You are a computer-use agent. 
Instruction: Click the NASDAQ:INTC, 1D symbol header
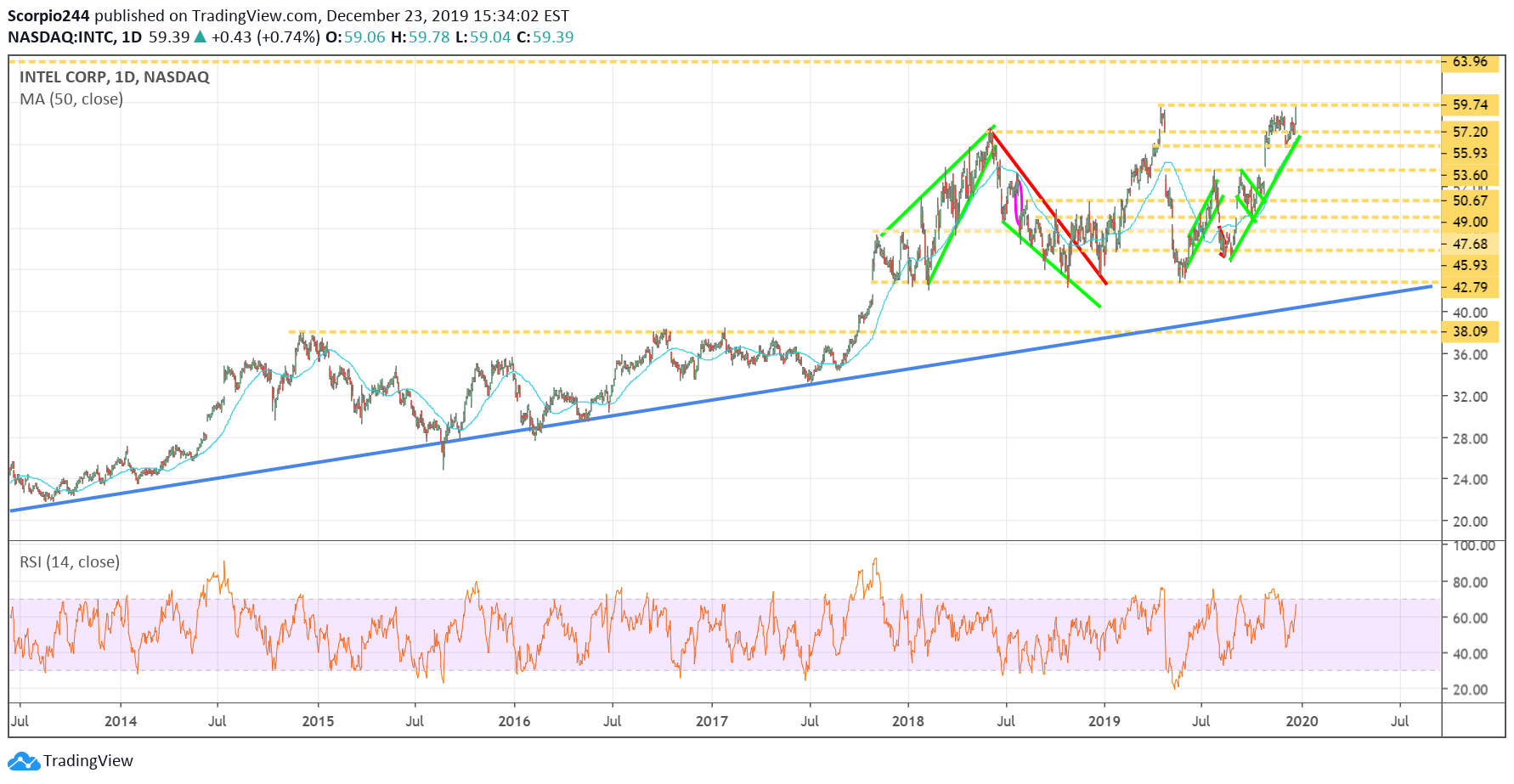pyautogui.click(x=75, y=37)
